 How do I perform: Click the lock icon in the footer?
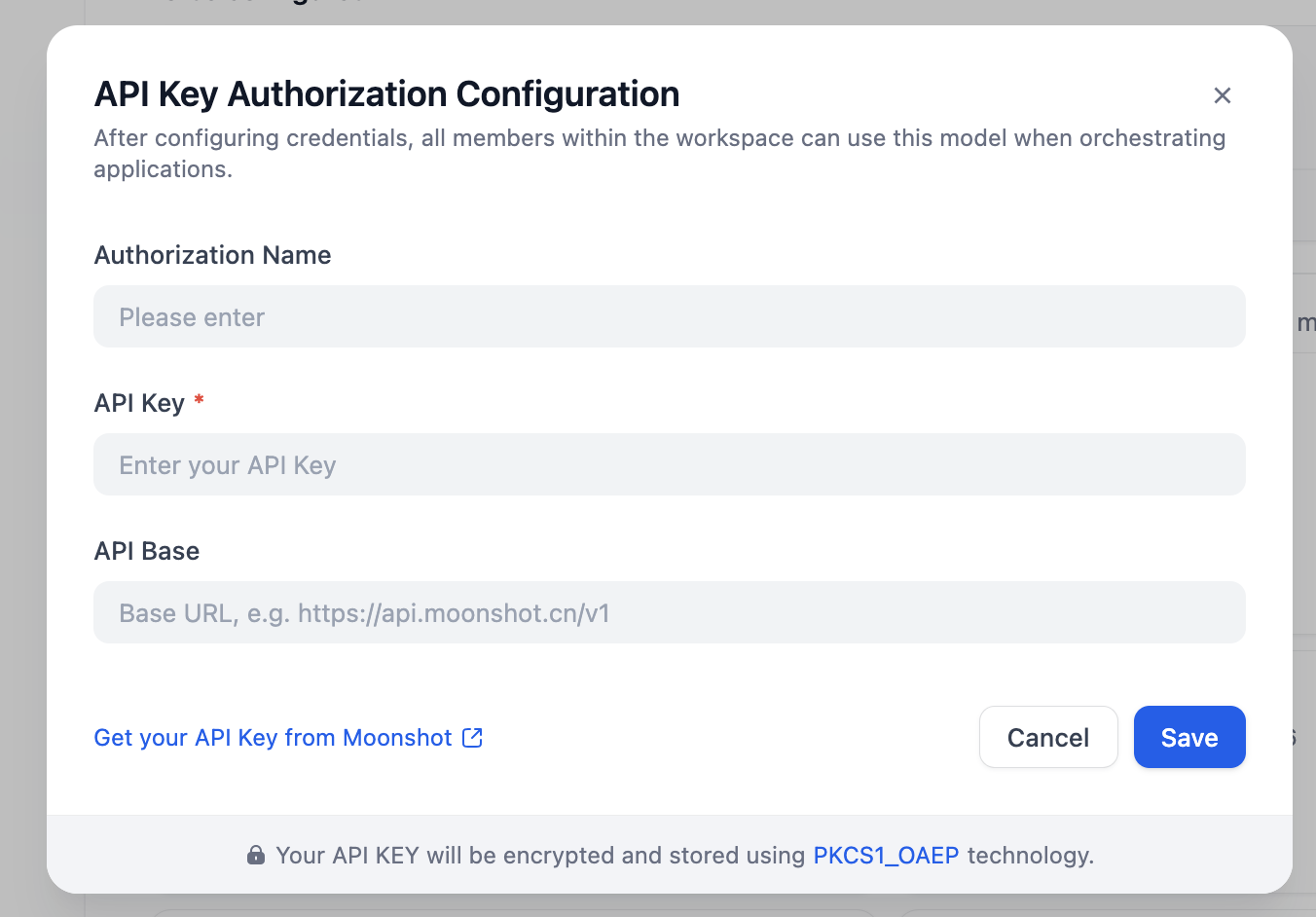[x=256, y=856]
